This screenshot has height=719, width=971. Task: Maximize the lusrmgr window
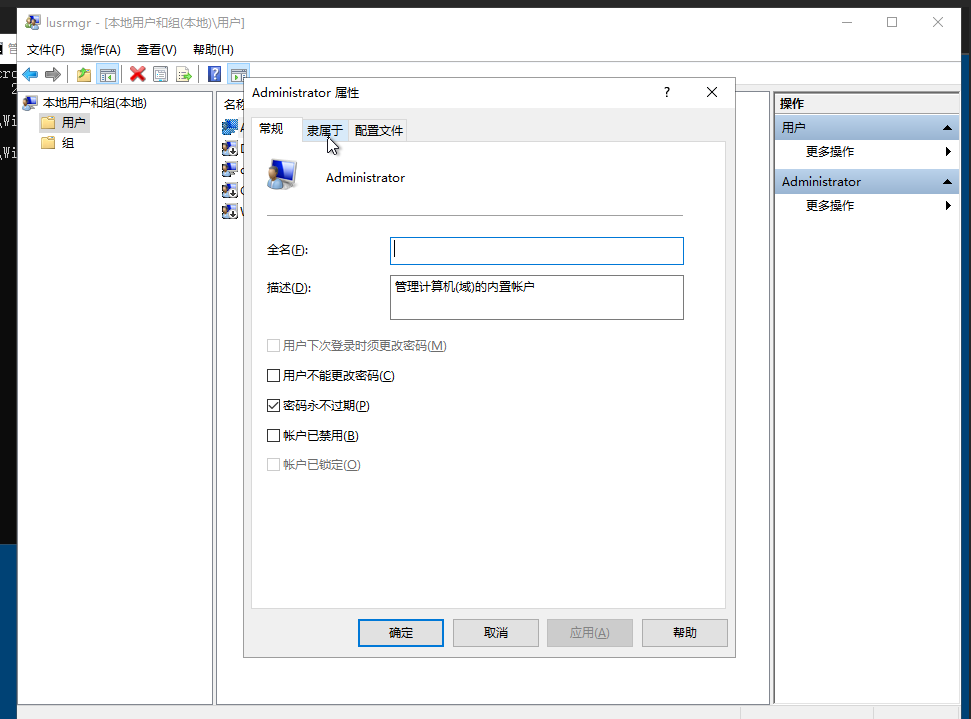[892, 22]
